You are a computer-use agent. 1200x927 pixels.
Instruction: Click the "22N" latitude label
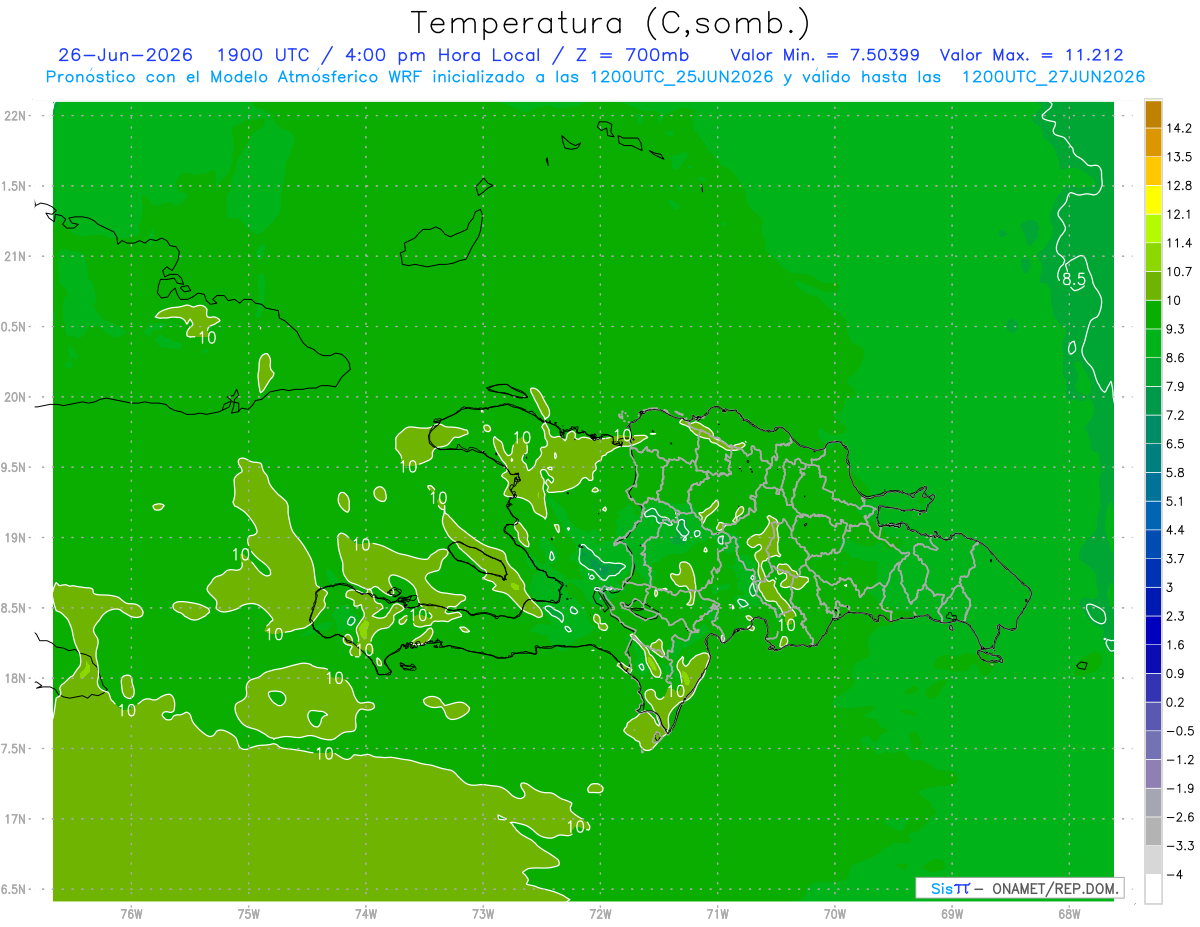coord(16,116)
